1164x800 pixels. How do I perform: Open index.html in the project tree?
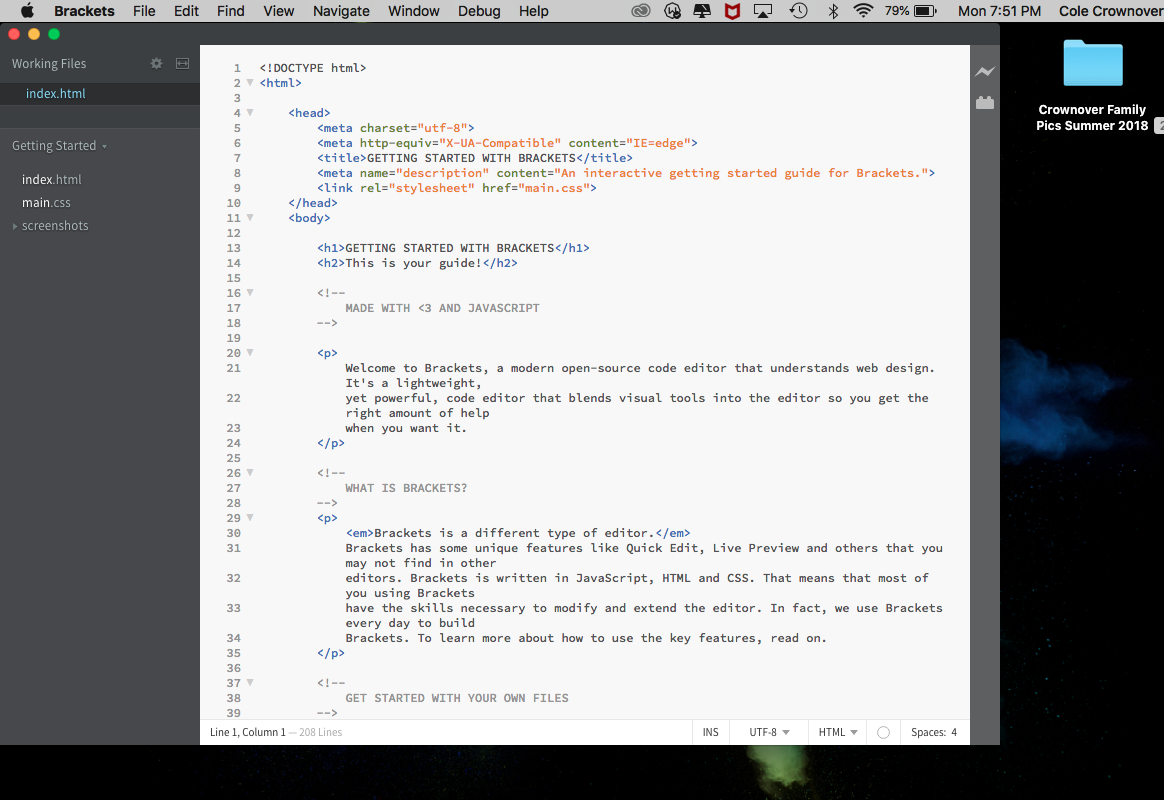coord(51,180)
